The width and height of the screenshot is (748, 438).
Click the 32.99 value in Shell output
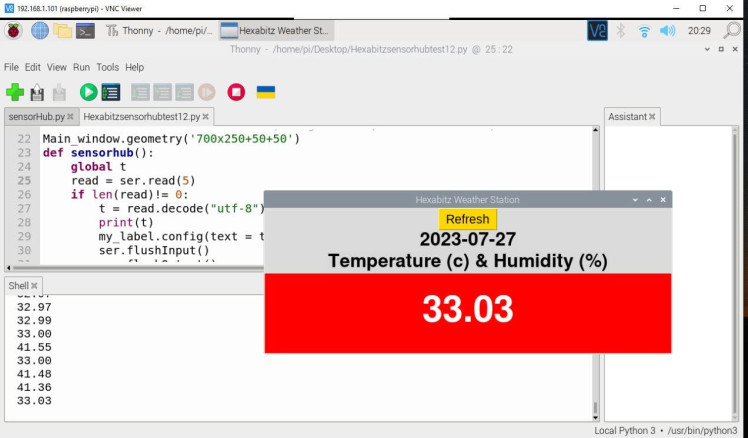34,321
